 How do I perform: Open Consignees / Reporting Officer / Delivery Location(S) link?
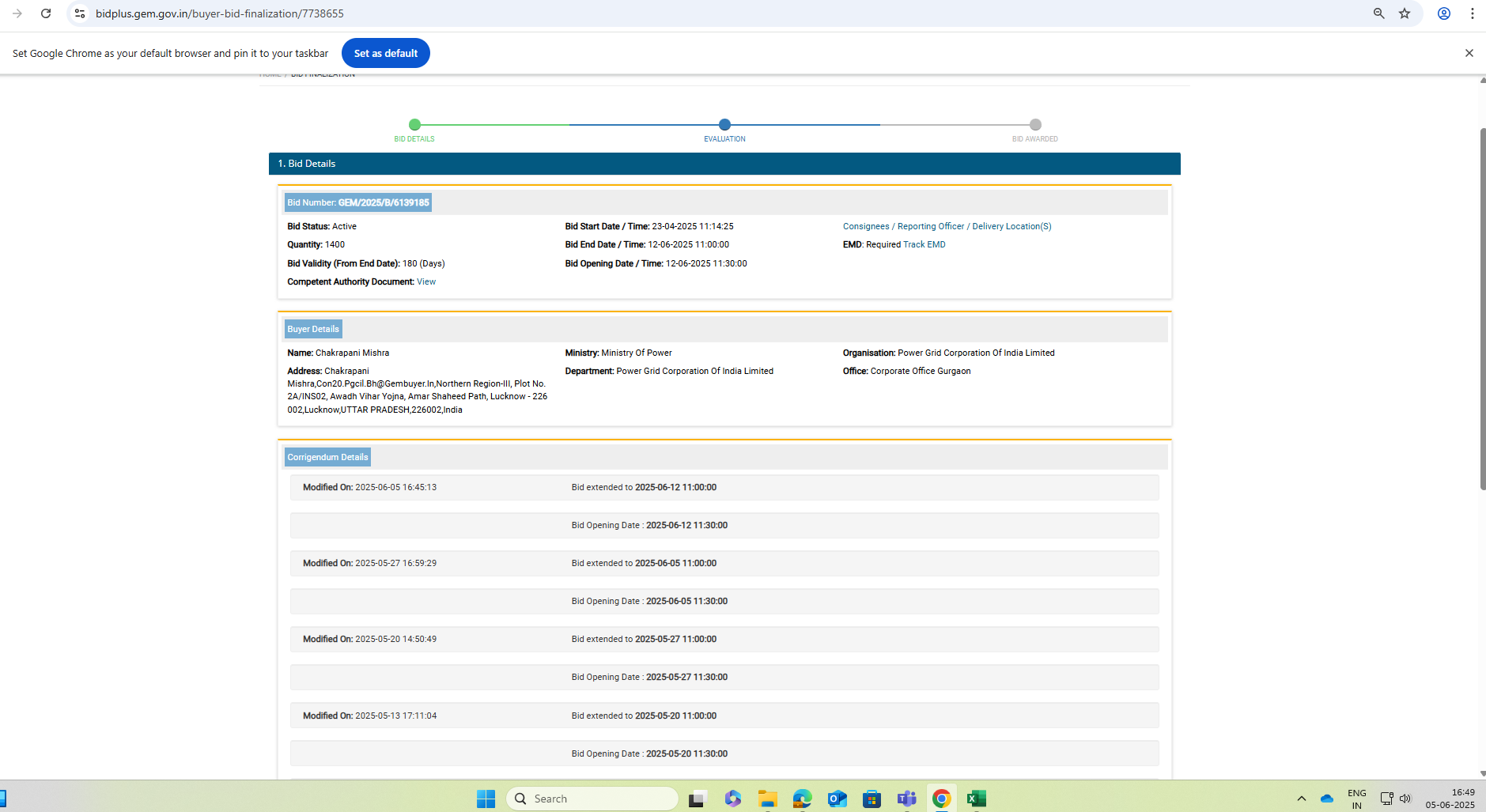coord(947,226)
